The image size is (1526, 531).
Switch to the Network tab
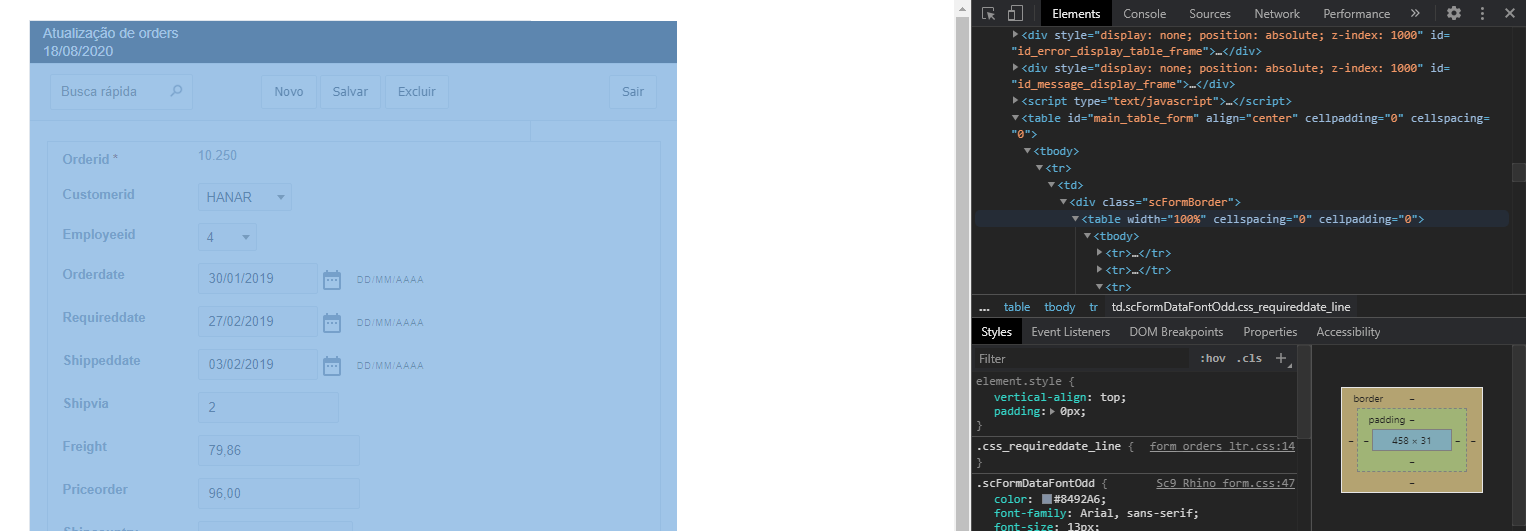point(1277,13)
